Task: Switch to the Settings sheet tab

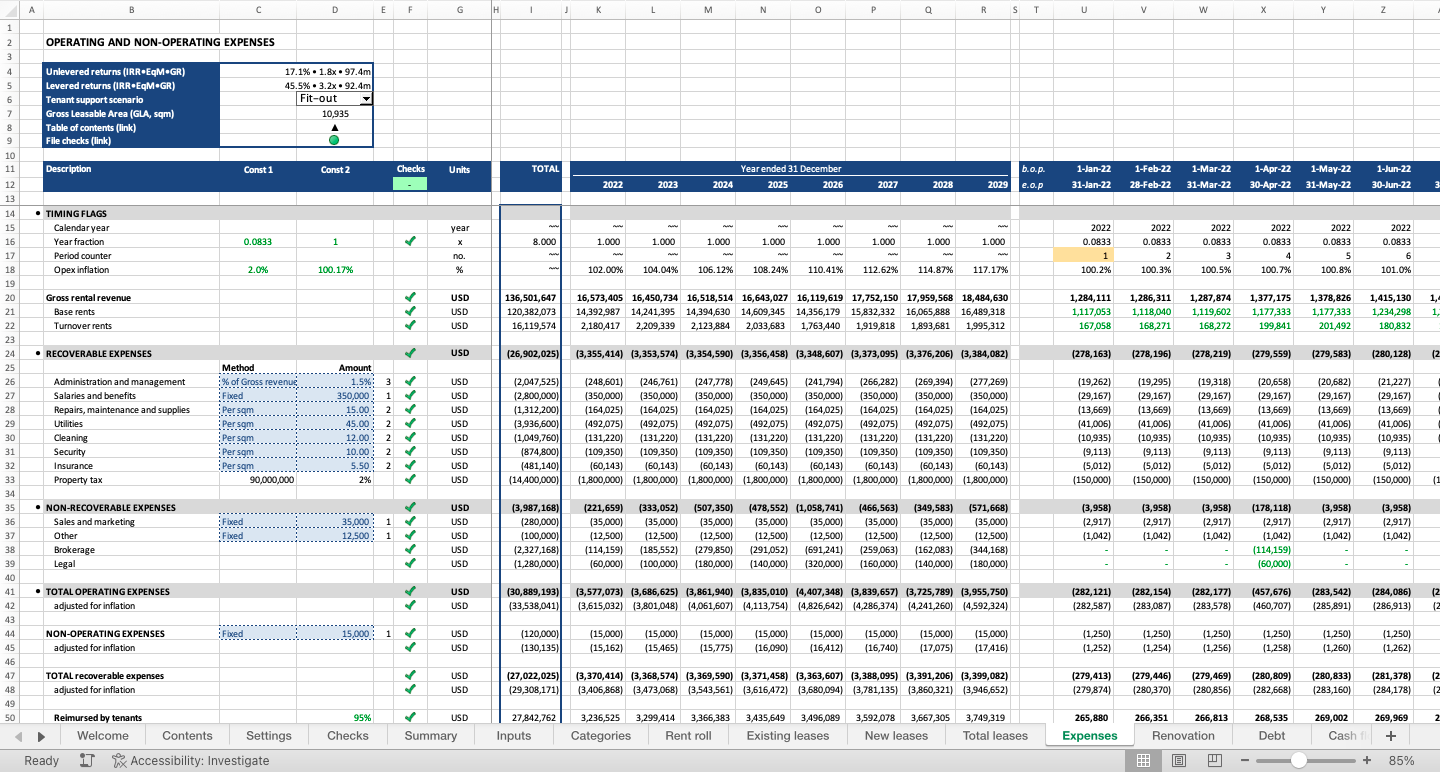Action: 269,736
